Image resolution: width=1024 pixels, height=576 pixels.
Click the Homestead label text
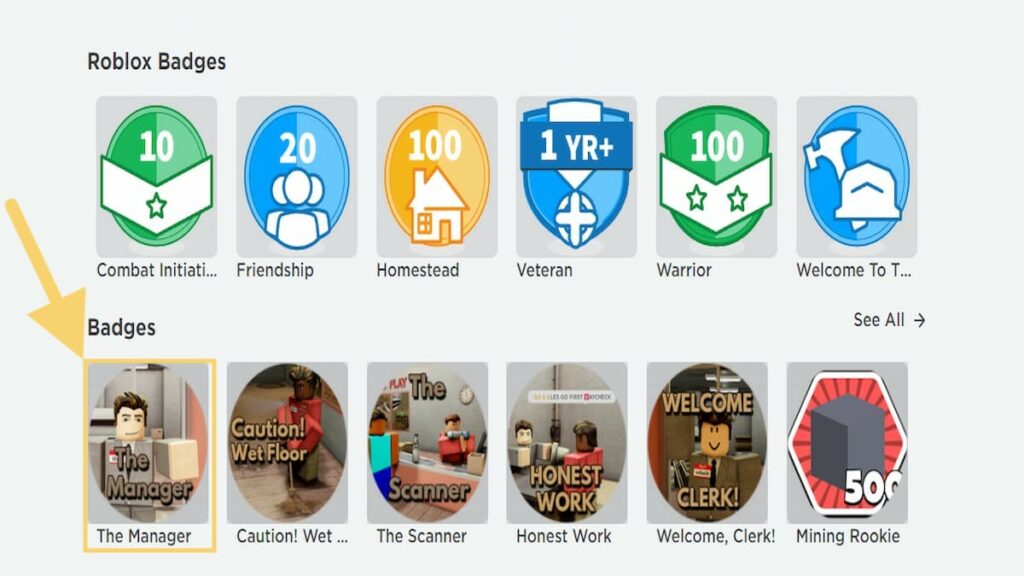(418, 270)
